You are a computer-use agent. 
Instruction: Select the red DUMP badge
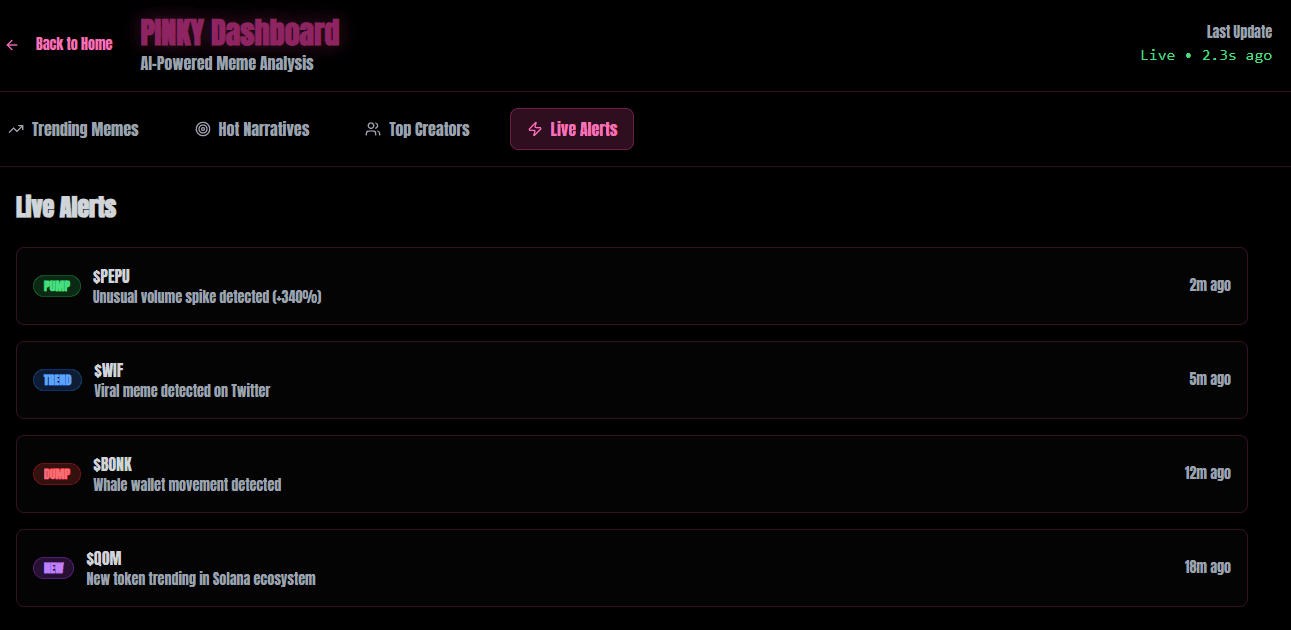[57, 474]
